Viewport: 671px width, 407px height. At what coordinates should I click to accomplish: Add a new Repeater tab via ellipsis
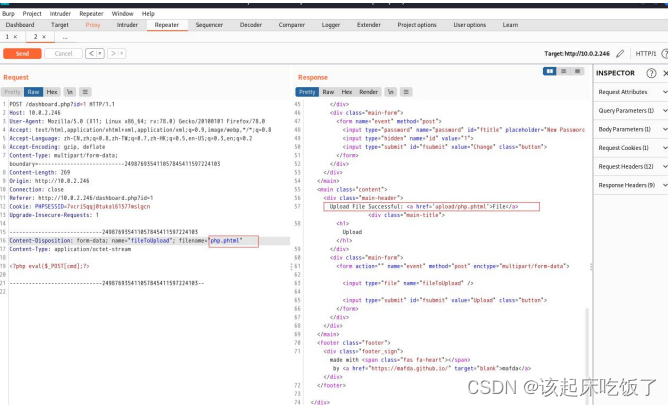point(65,37)
